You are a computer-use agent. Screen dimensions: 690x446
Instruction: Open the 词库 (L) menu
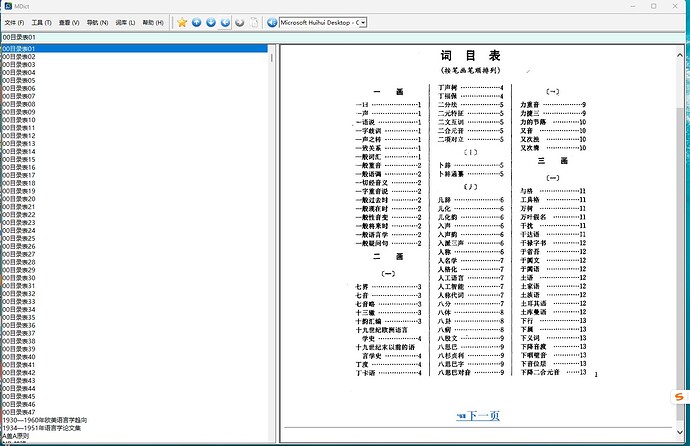126,21
